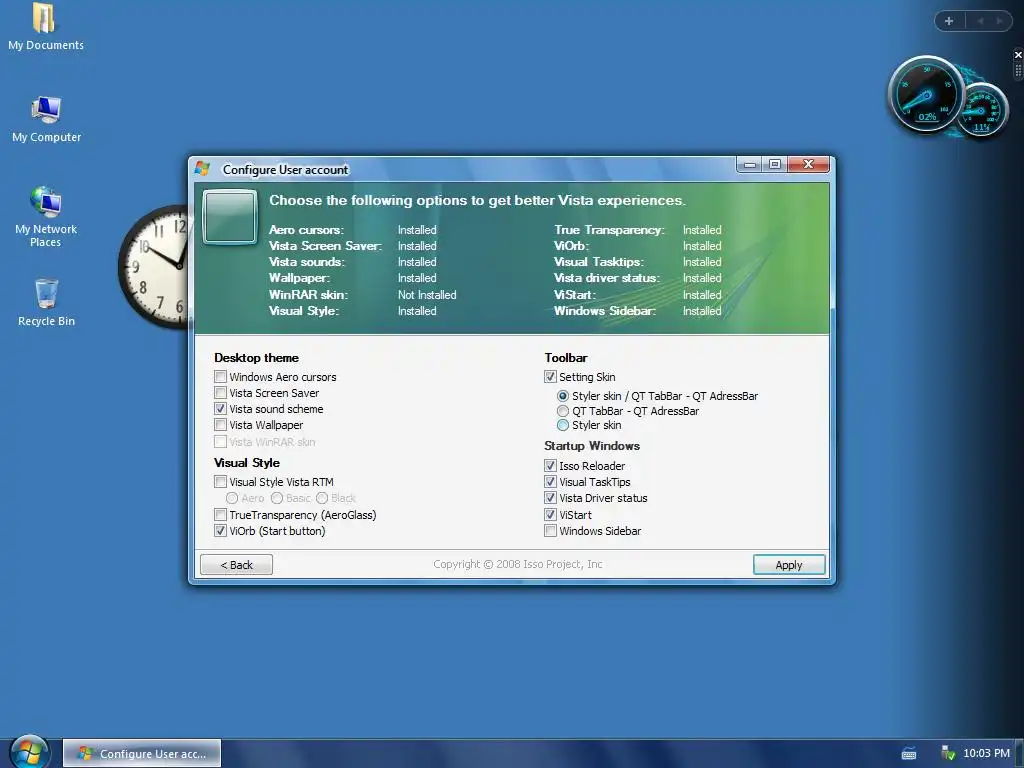Screen dimensions: 1024x768
Task: Uncheck ViOrb (Start button)
Action: [x=220, y=531]
